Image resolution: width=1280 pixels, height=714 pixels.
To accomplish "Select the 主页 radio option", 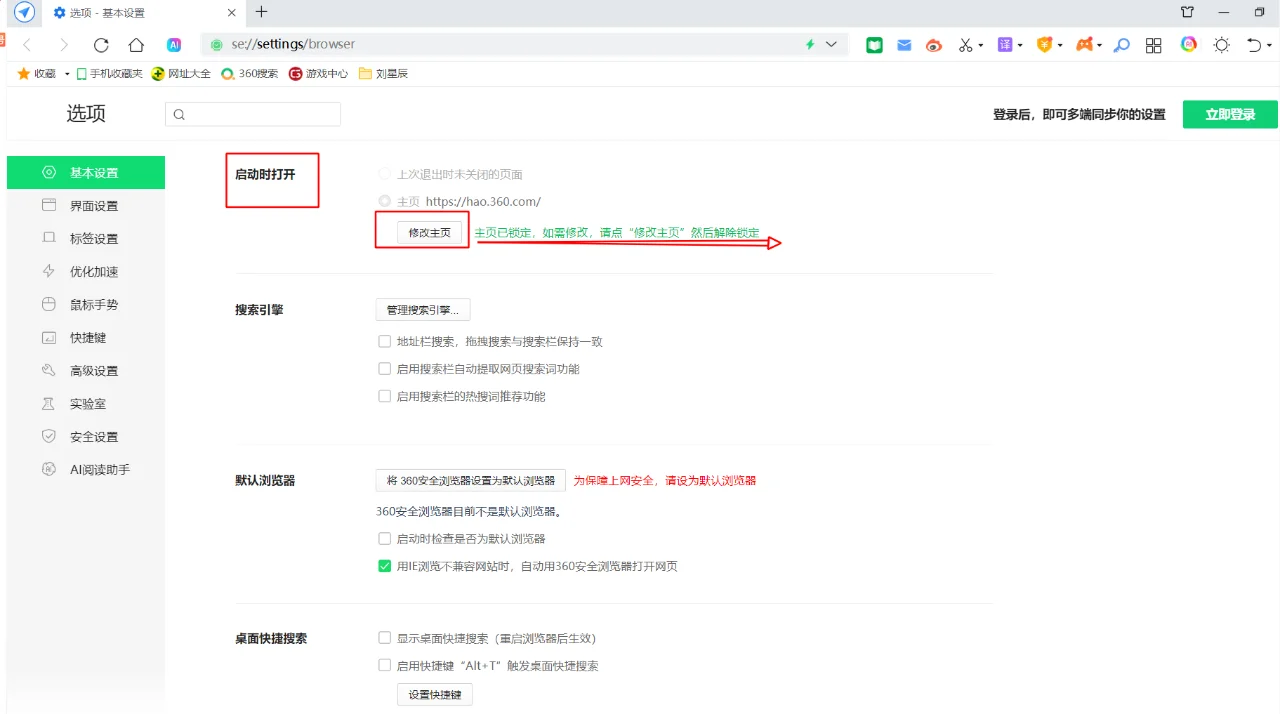I will [x=385, y=201].
